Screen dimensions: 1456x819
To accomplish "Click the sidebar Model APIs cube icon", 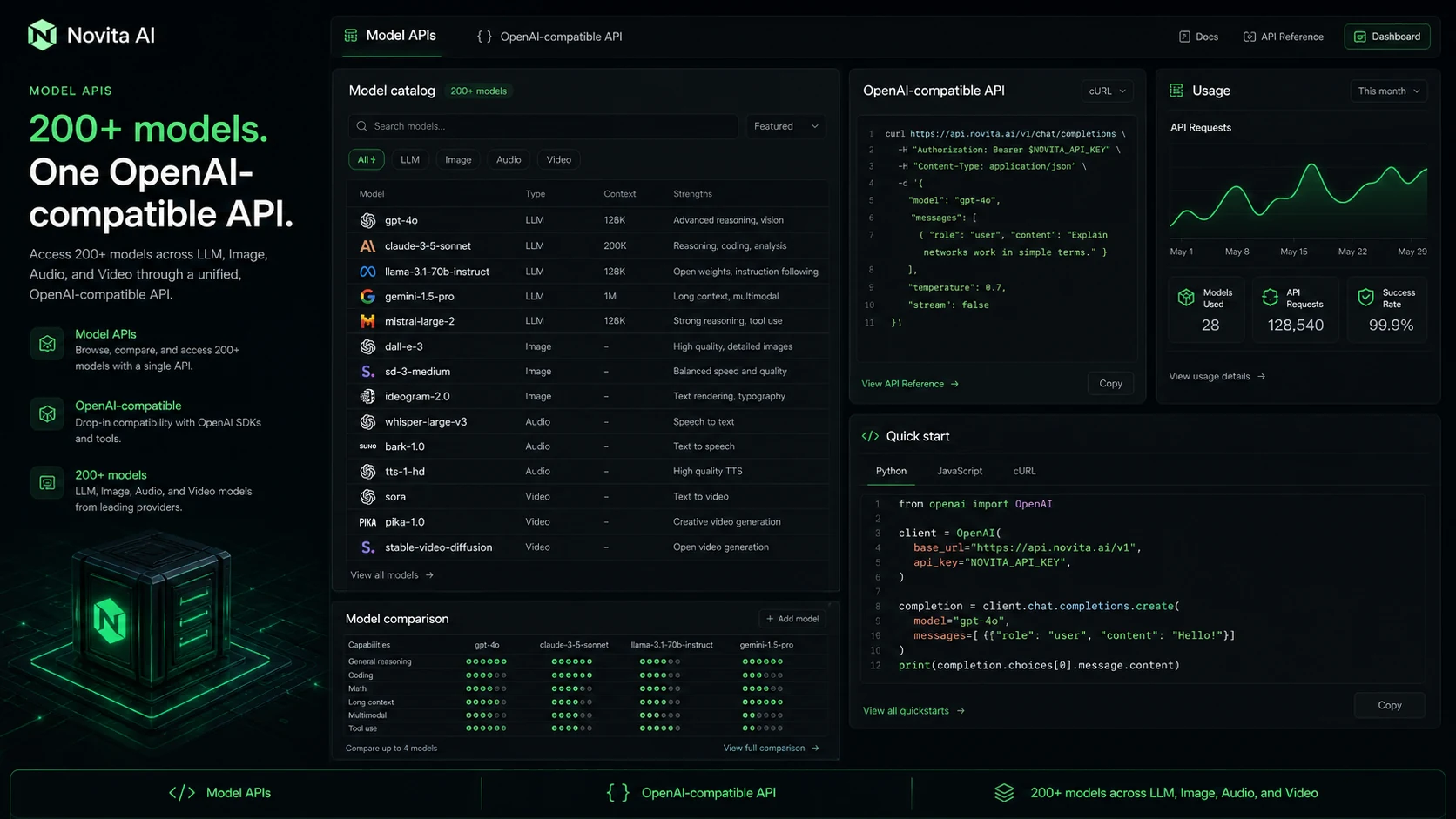I will [47, 344].
